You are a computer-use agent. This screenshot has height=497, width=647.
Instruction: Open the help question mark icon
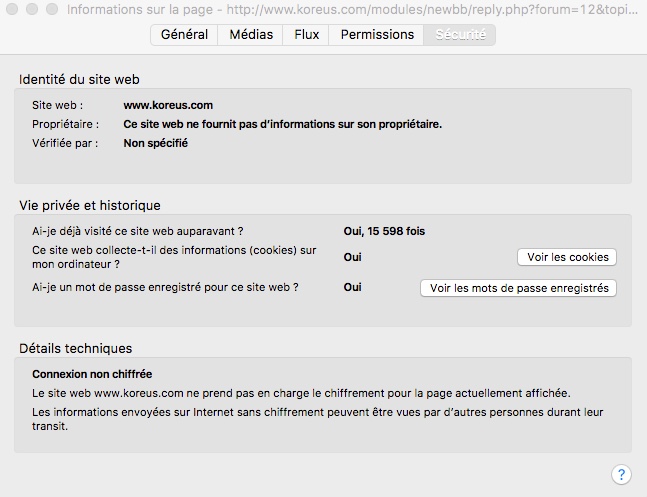[x=621, y=474]
